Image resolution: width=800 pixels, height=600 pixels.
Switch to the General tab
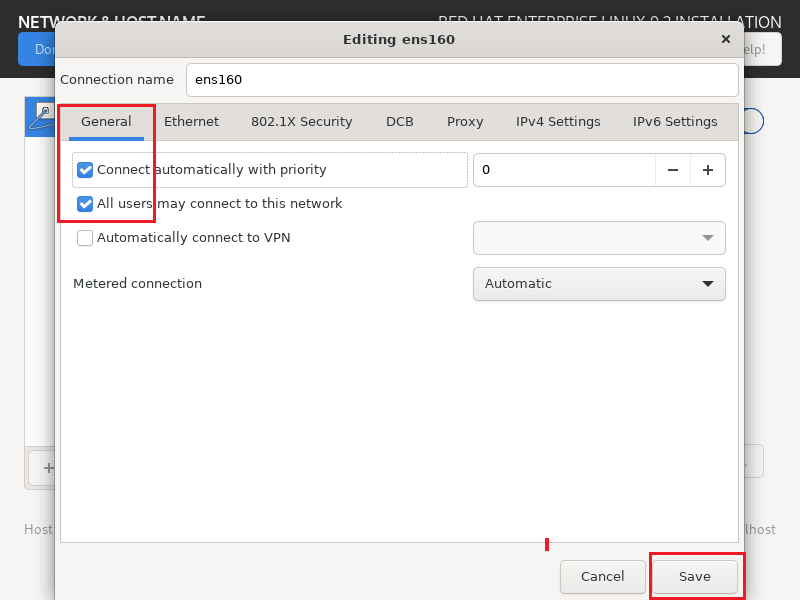coord(106,122)
